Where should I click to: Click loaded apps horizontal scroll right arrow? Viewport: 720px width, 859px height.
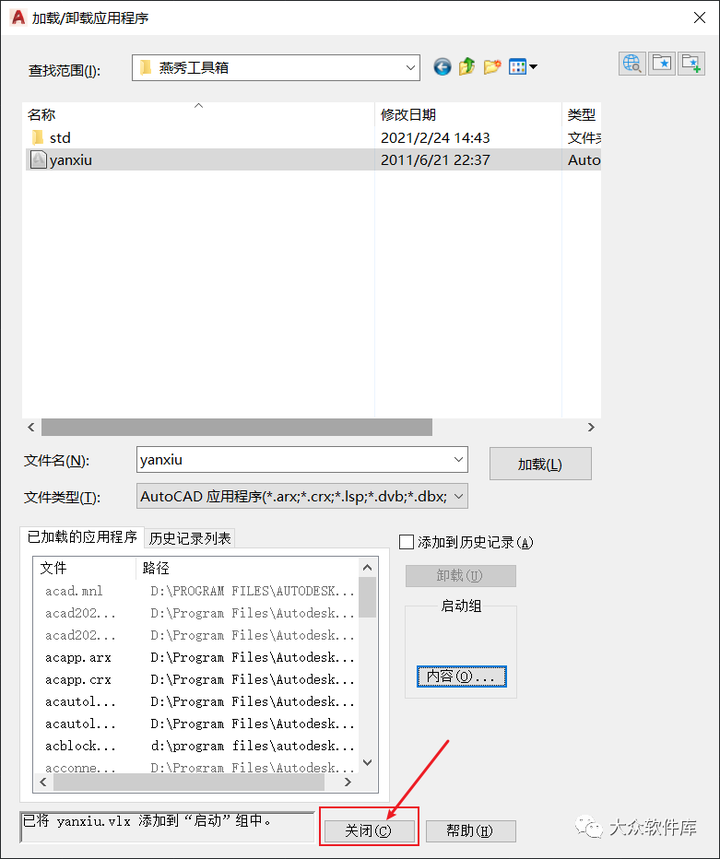[x=347, y=782]
